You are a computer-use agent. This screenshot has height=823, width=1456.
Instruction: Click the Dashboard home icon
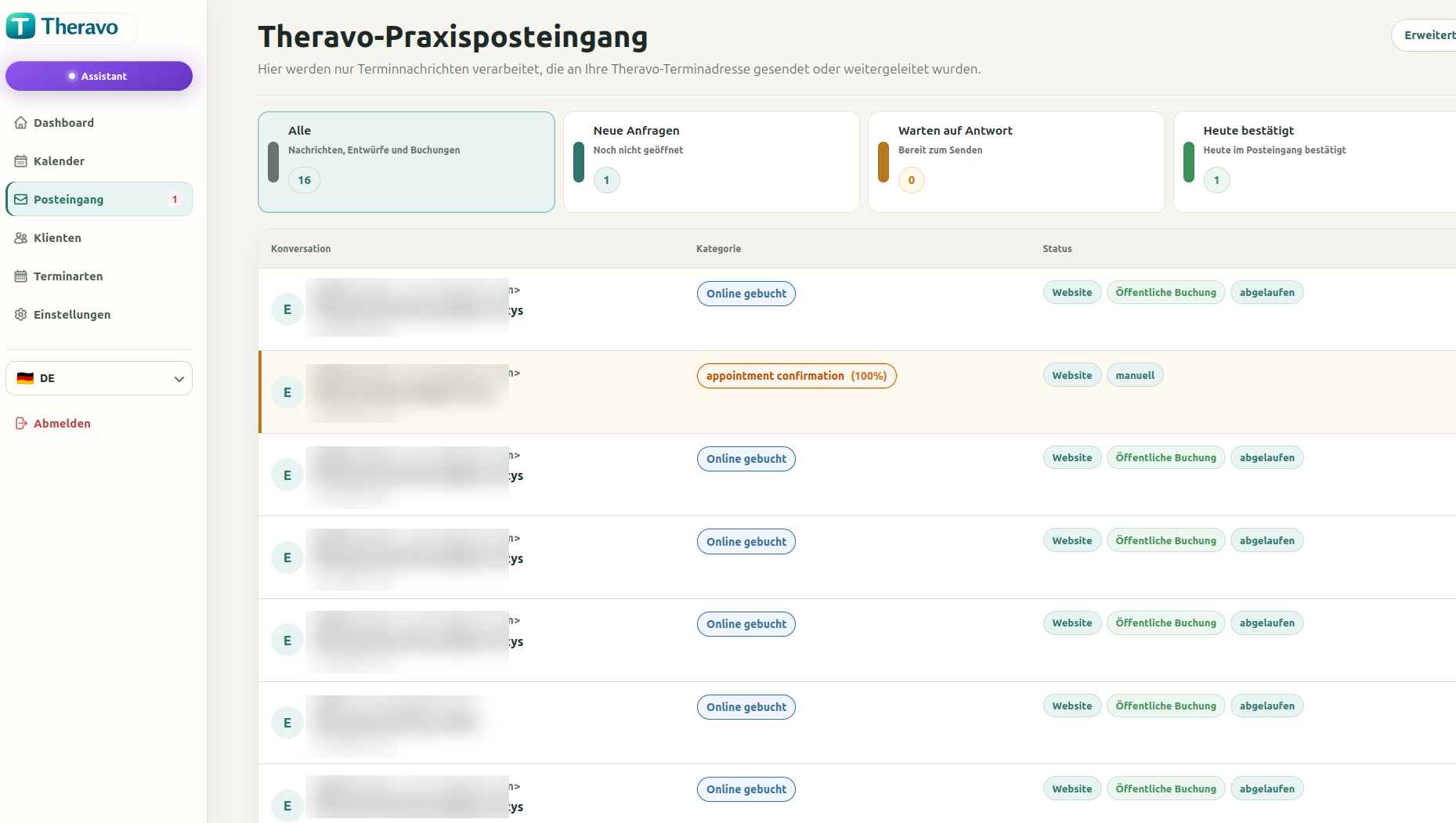point(21,123)
